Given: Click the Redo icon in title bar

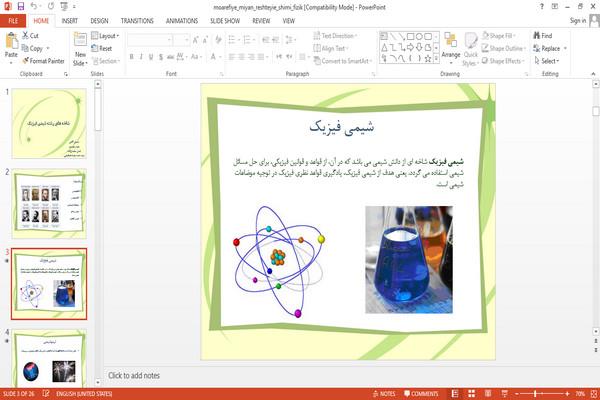Looking at the screenshot, I should pyautogui.click(x=51, y=7).
